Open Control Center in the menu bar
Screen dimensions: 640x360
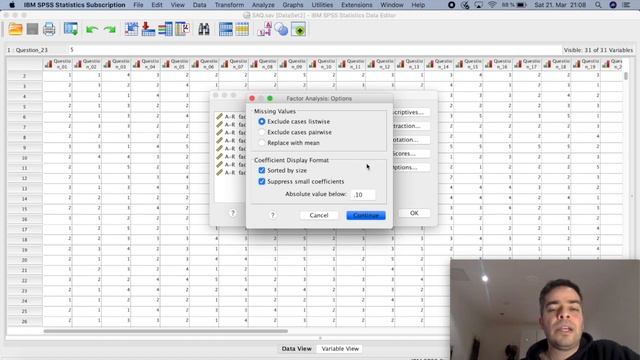[627, 5]
